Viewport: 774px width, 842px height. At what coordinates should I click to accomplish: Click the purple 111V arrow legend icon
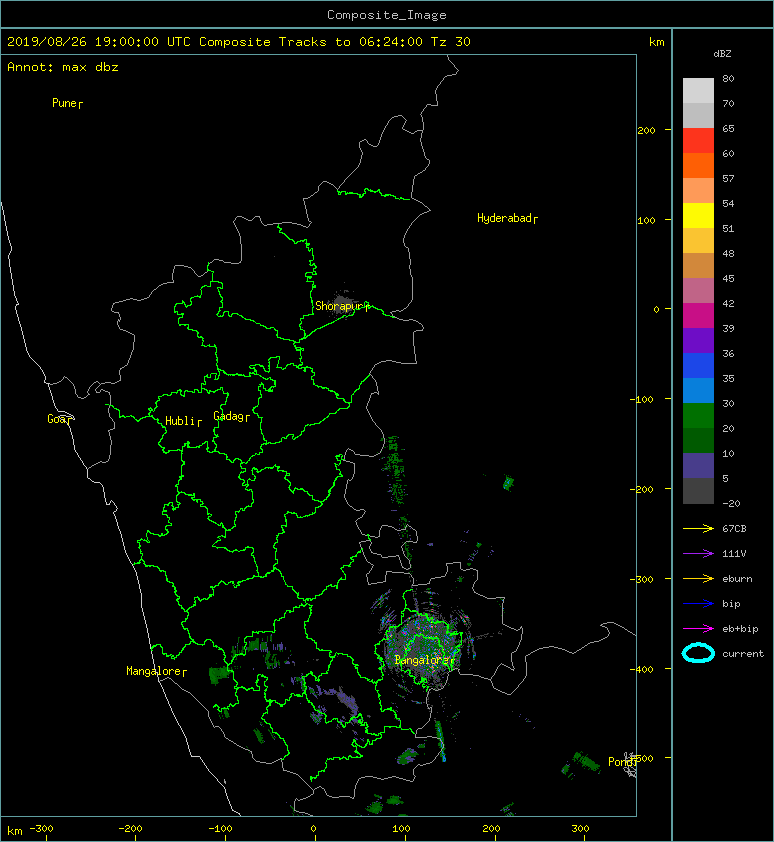[x=698, y=554]
